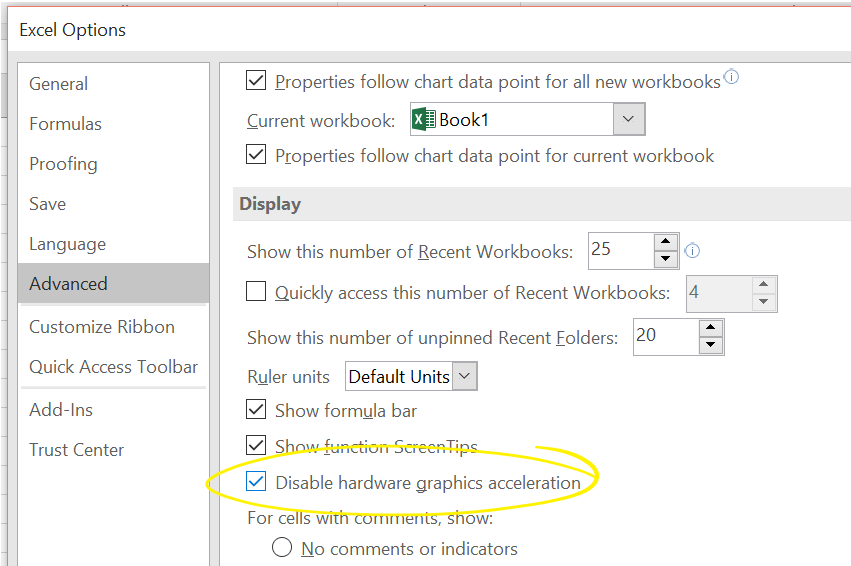Uncheck Disable hardware graphics acceleration
The height and width of the screenshot is (566, 851).
[x=257, y=483]
